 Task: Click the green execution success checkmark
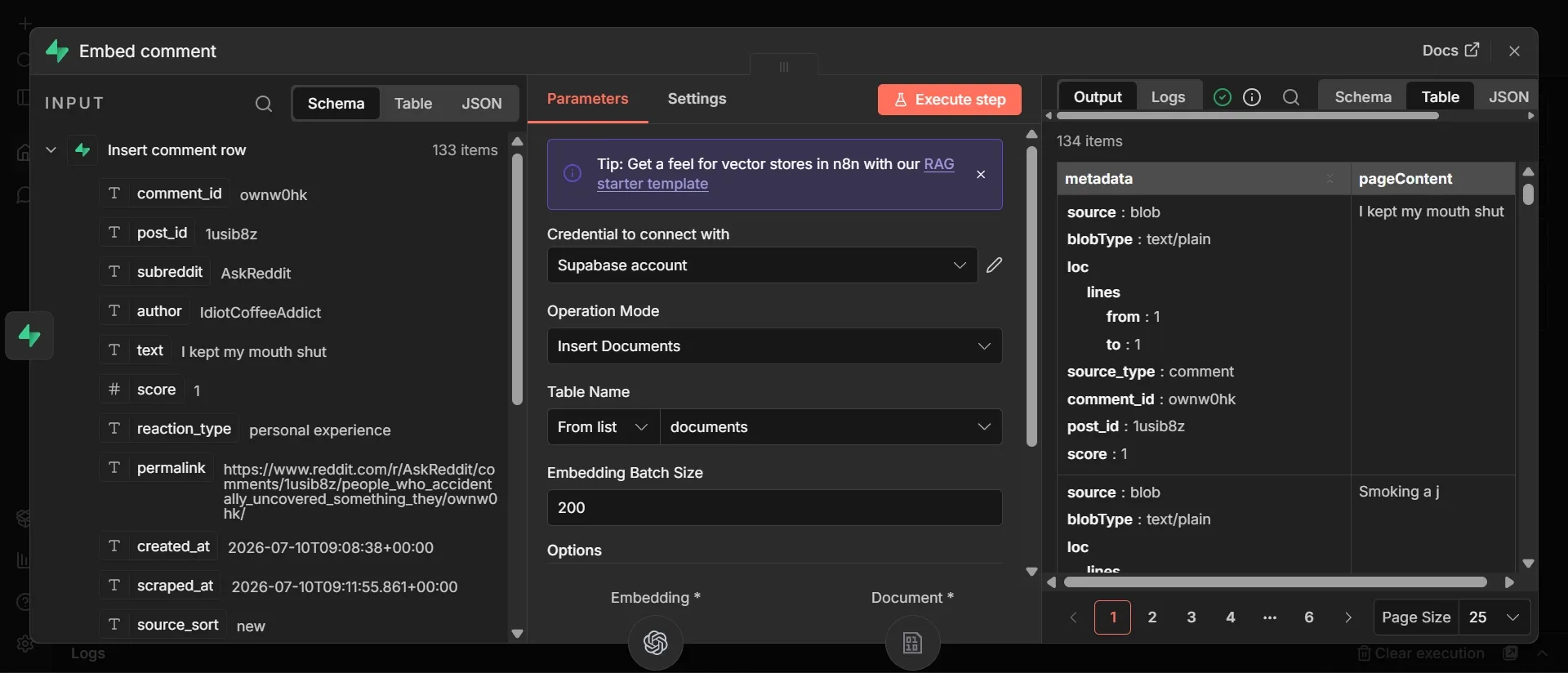tap(1222, 97)
